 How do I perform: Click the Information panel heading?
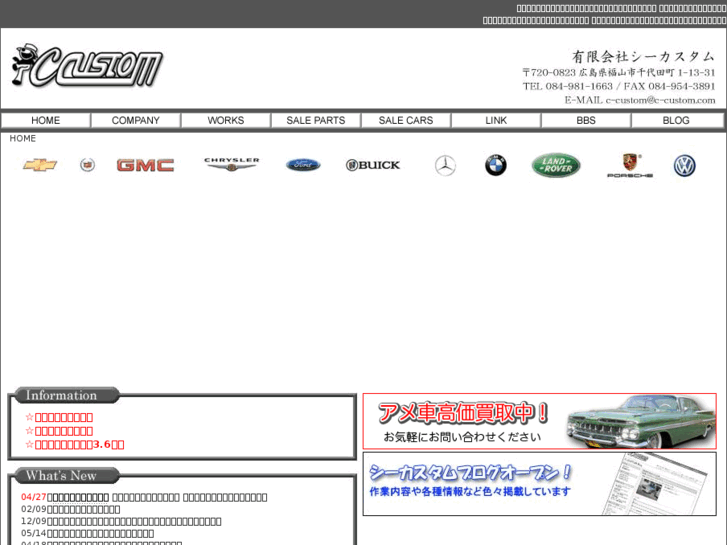point(65,395)
